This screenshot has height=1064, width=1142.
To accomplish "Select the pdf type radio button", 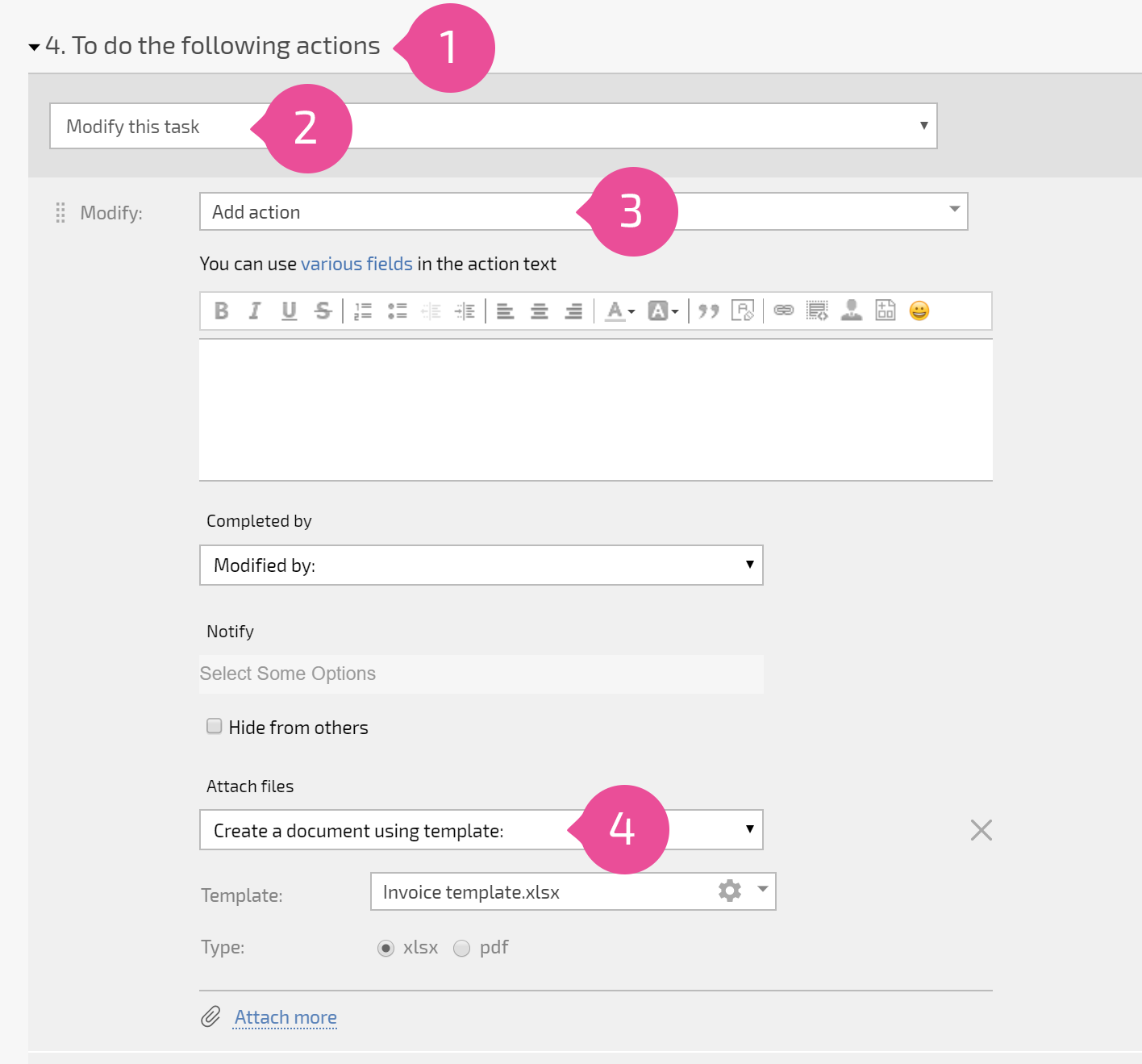I will coord(461,948).
